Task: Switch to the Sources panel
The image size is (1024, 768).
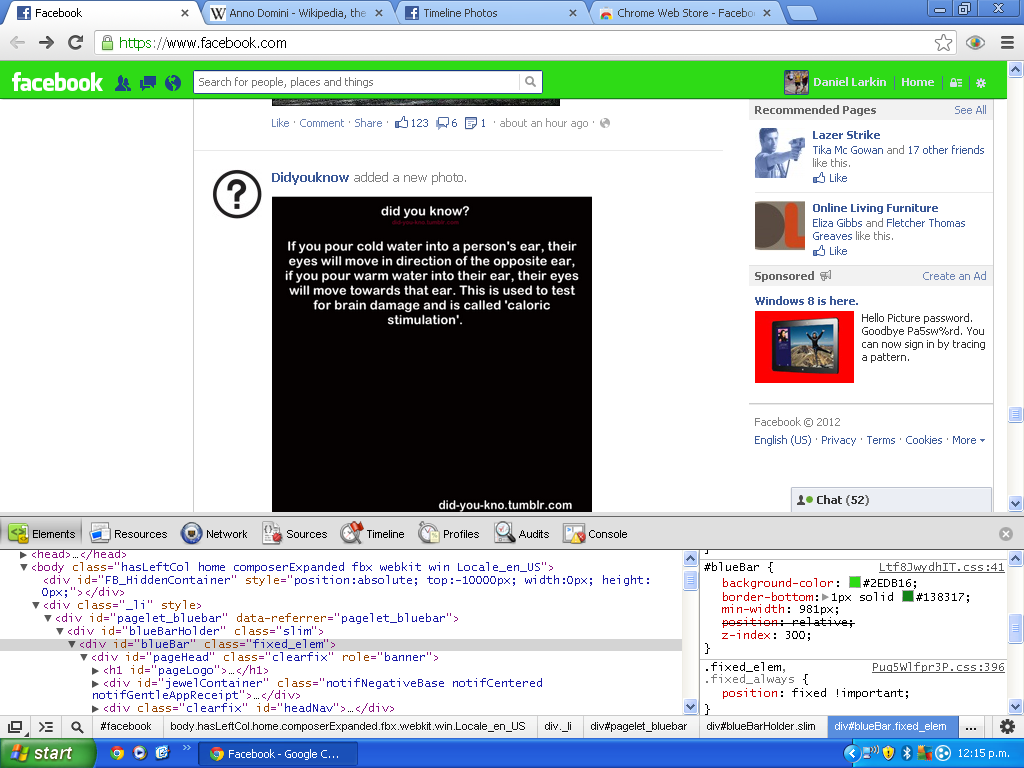Action: [295, 534]
